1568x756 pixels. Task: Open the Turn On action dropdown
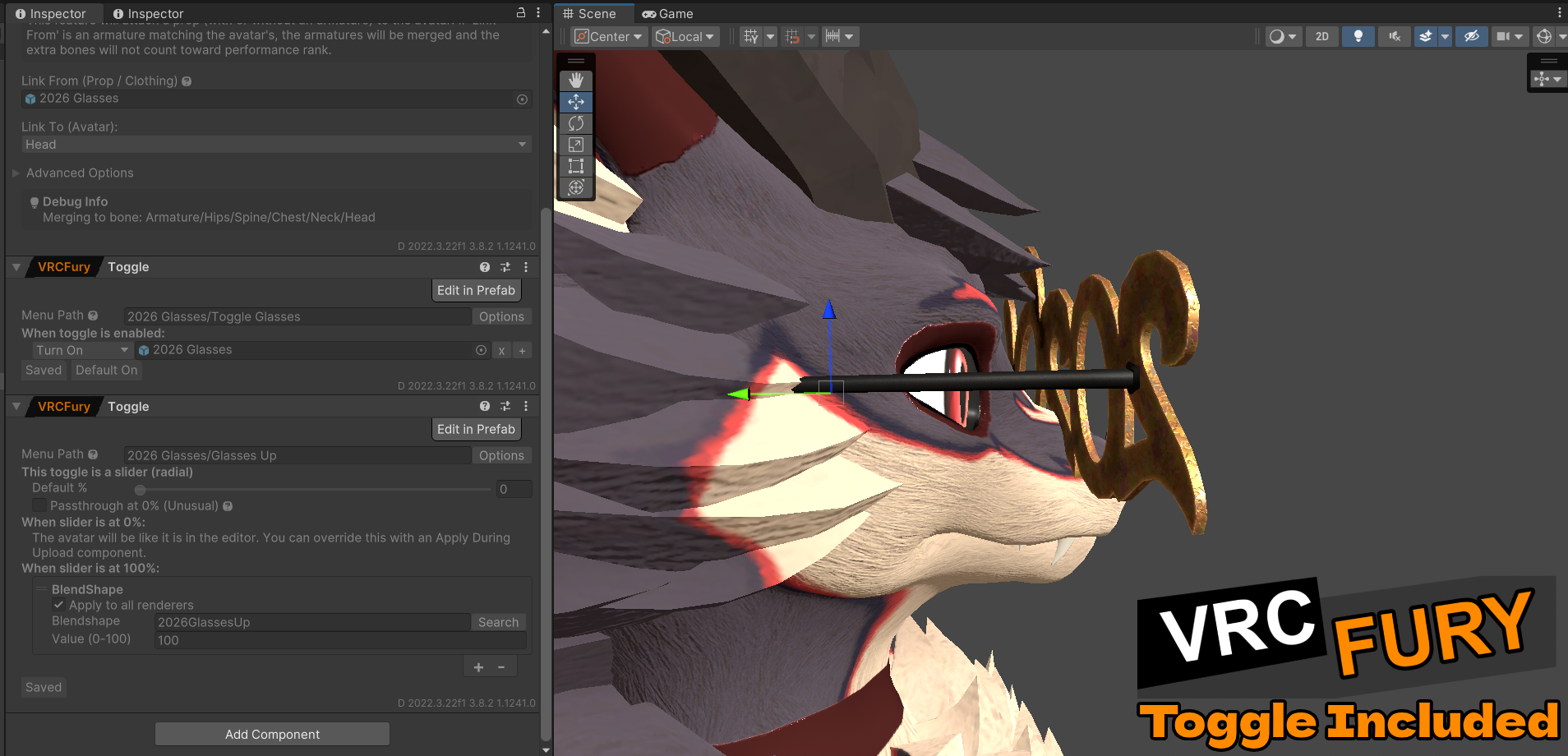tap(82, 350)
